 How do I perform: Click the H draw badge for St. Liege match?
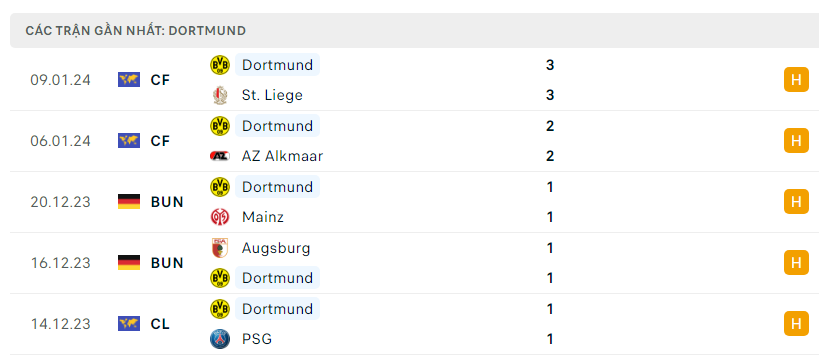796,80
